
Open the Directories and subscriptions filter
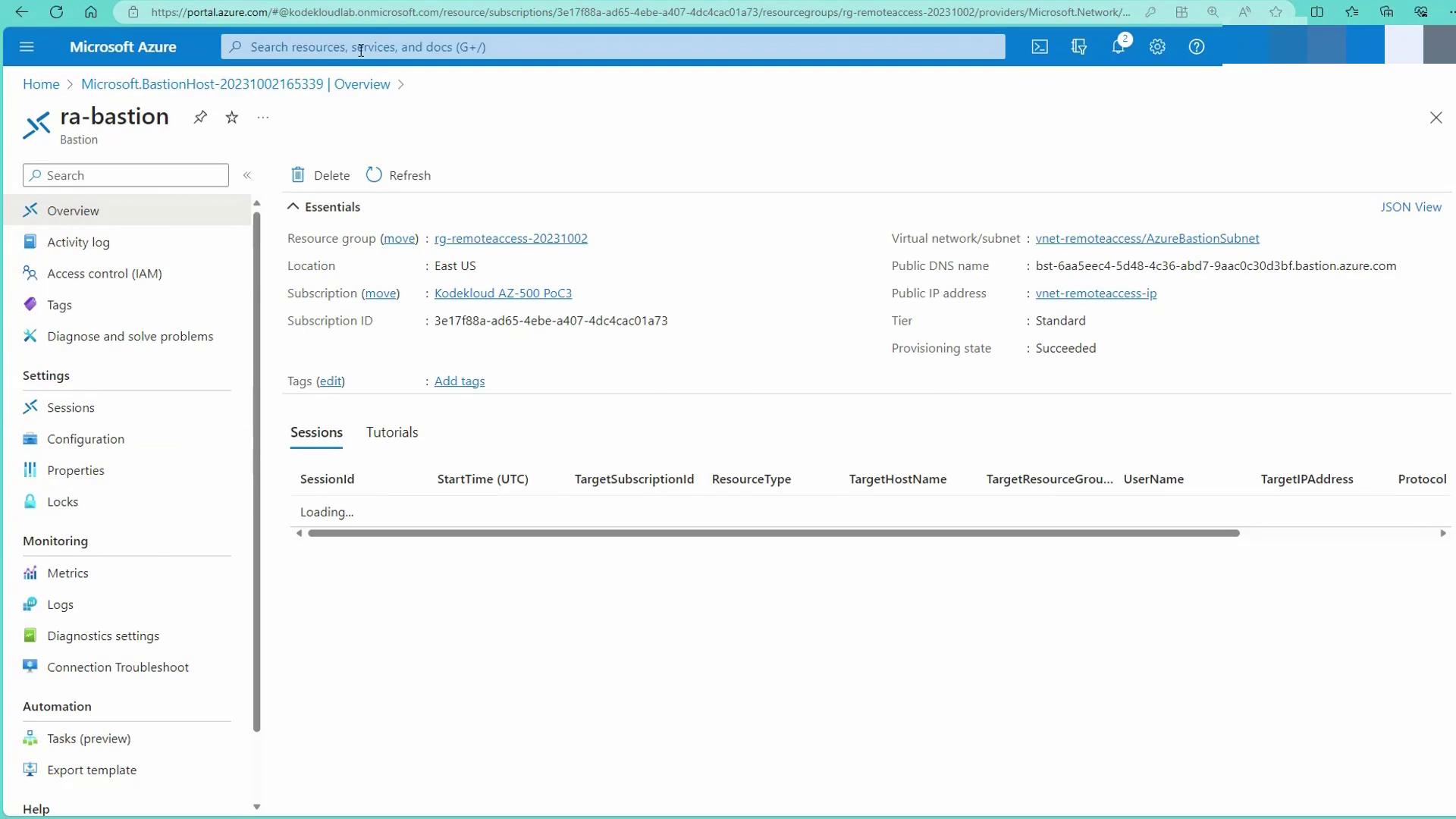(1079, 47)
